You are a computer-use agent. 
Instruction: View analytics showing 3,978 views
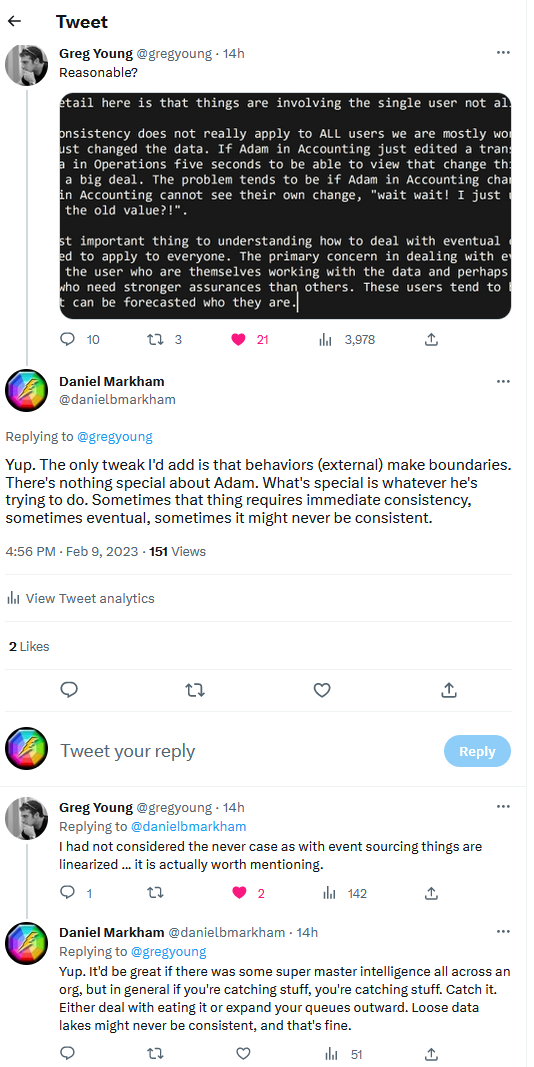point(347,339)
